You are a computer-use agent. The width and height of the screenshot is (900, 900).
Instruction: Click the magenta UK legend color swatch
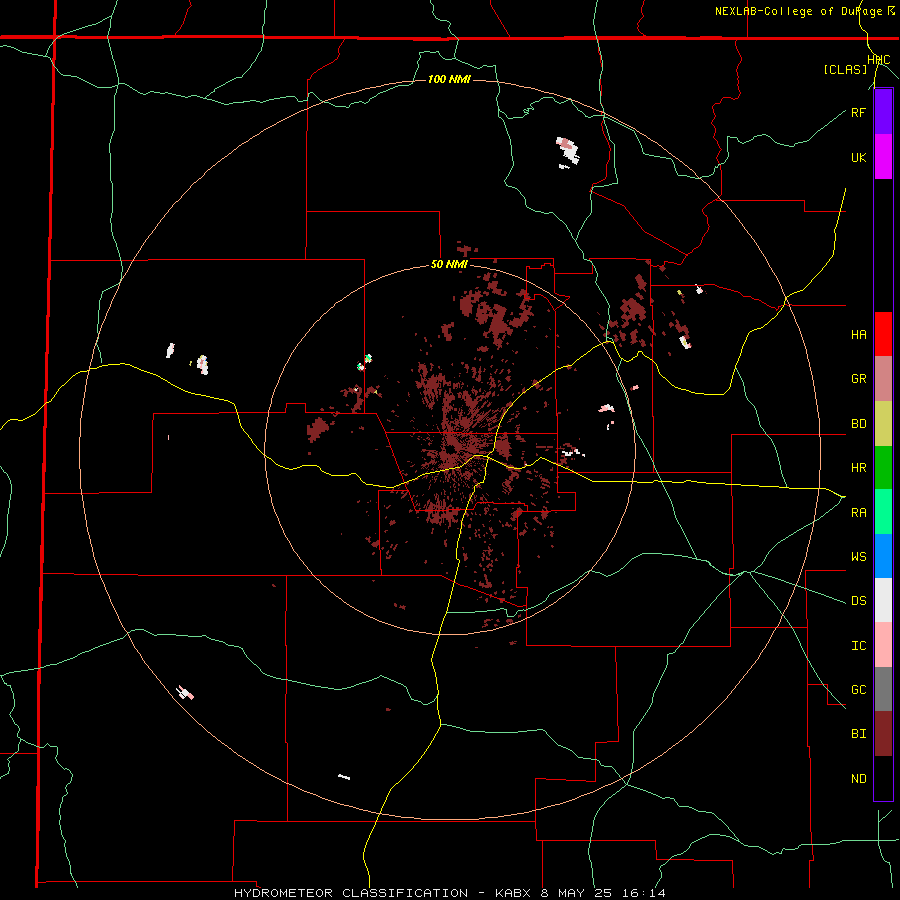883,157
